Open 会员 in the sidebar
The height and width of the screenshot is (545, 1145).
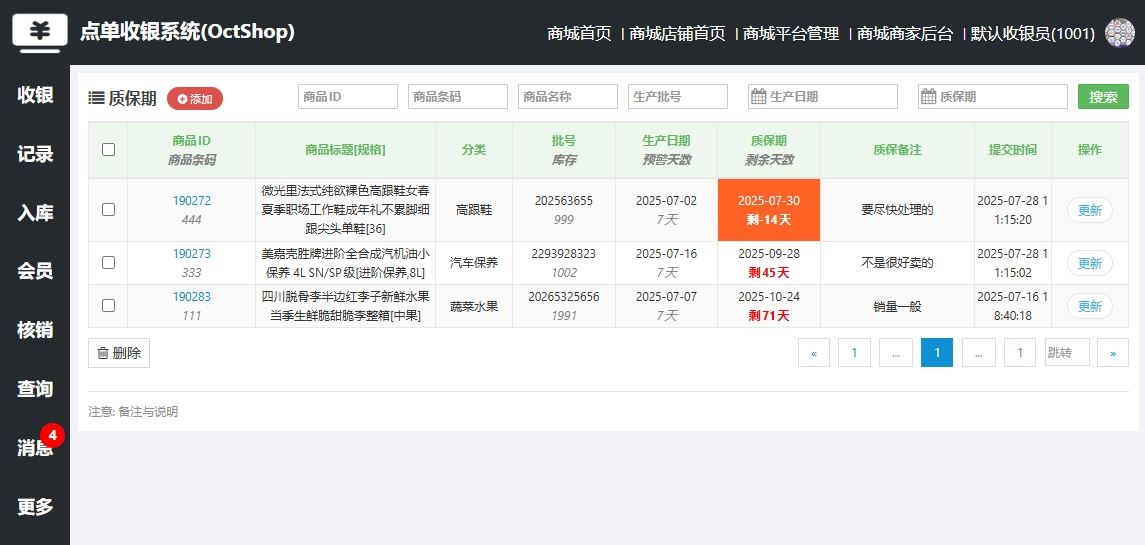35,271
